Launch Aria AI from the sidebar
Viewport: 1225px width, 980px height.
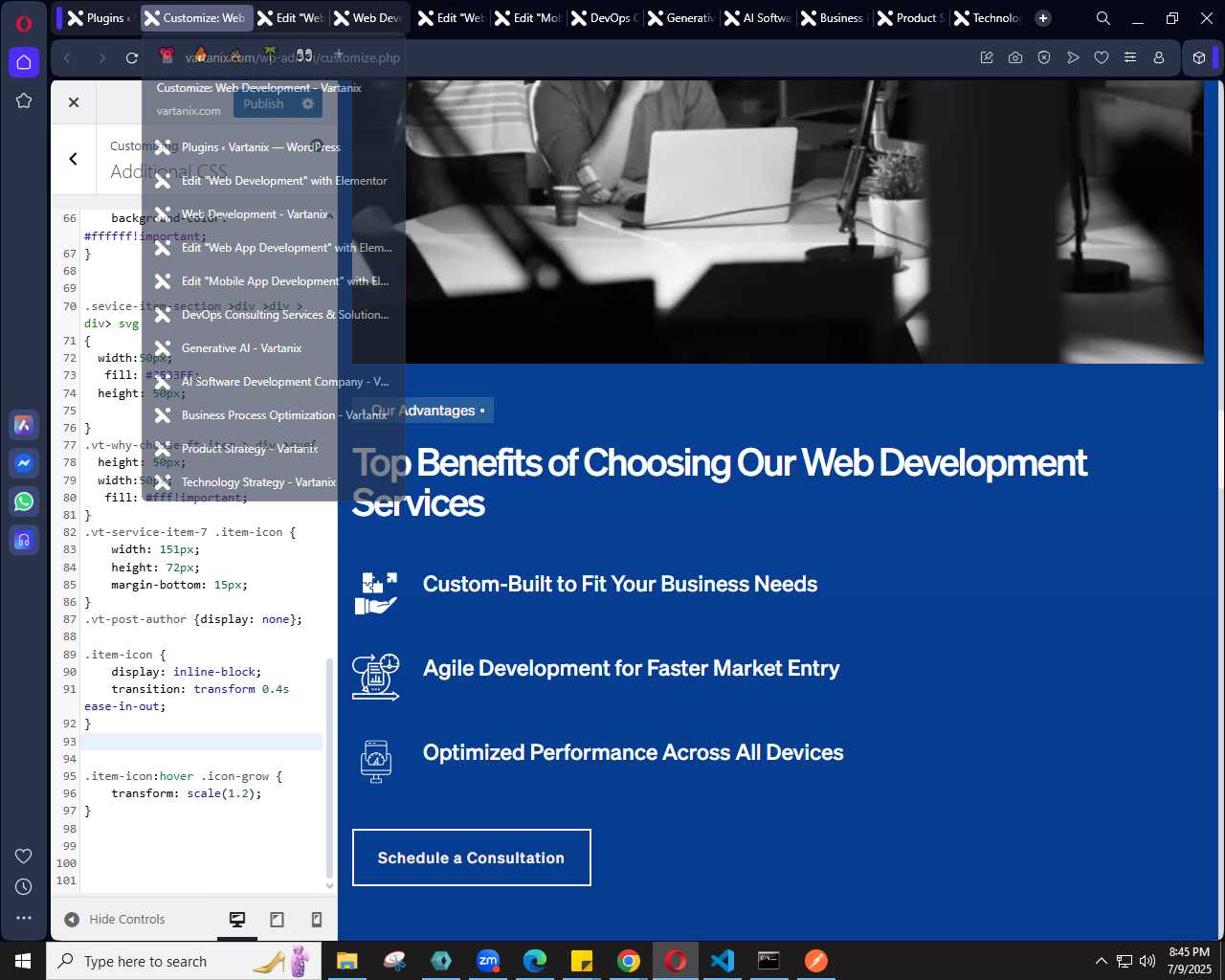pyautogui.click(x=24, y=425)
